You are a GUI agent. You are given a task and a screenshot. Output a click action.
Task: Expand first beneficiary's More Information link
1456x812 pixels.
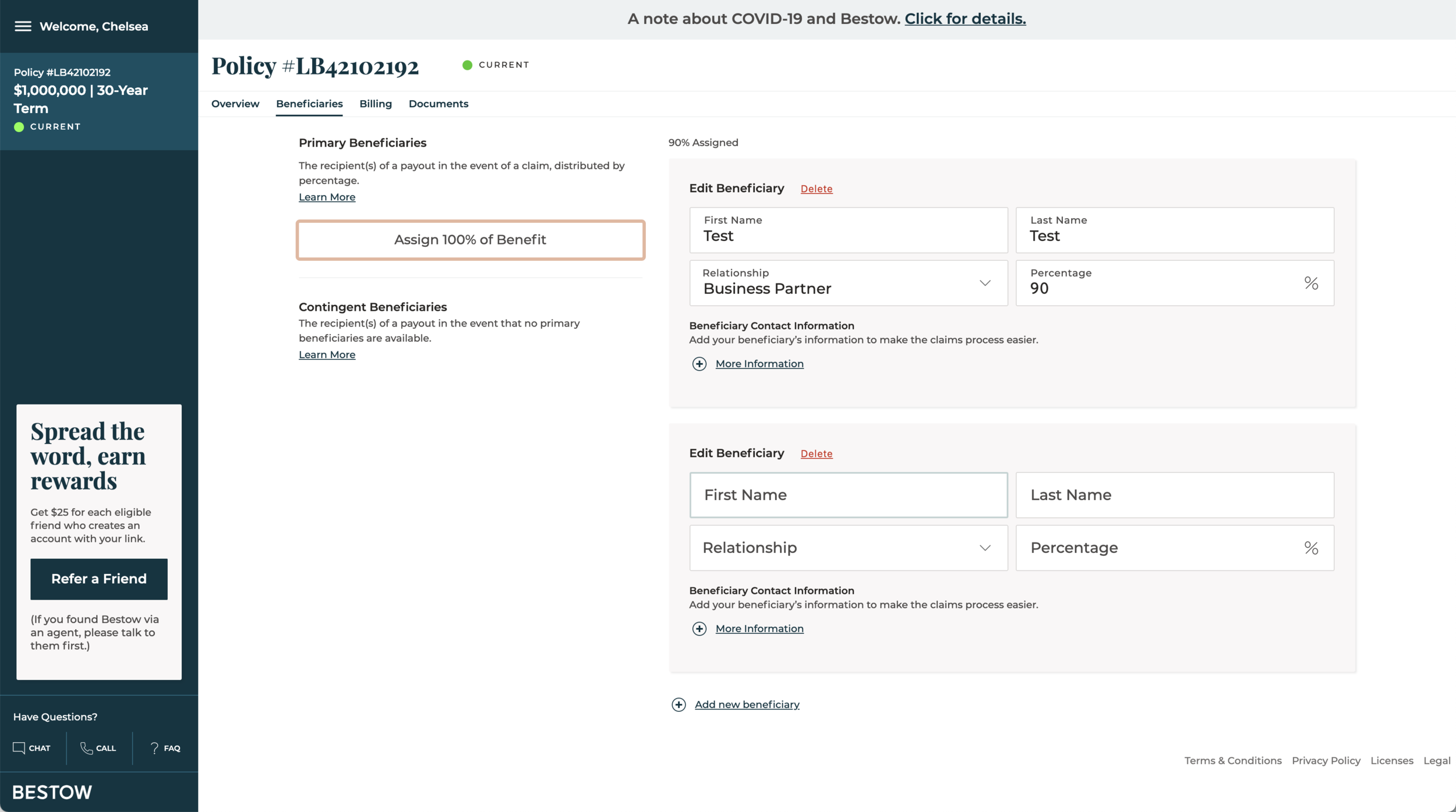click(x=759, y=364)
